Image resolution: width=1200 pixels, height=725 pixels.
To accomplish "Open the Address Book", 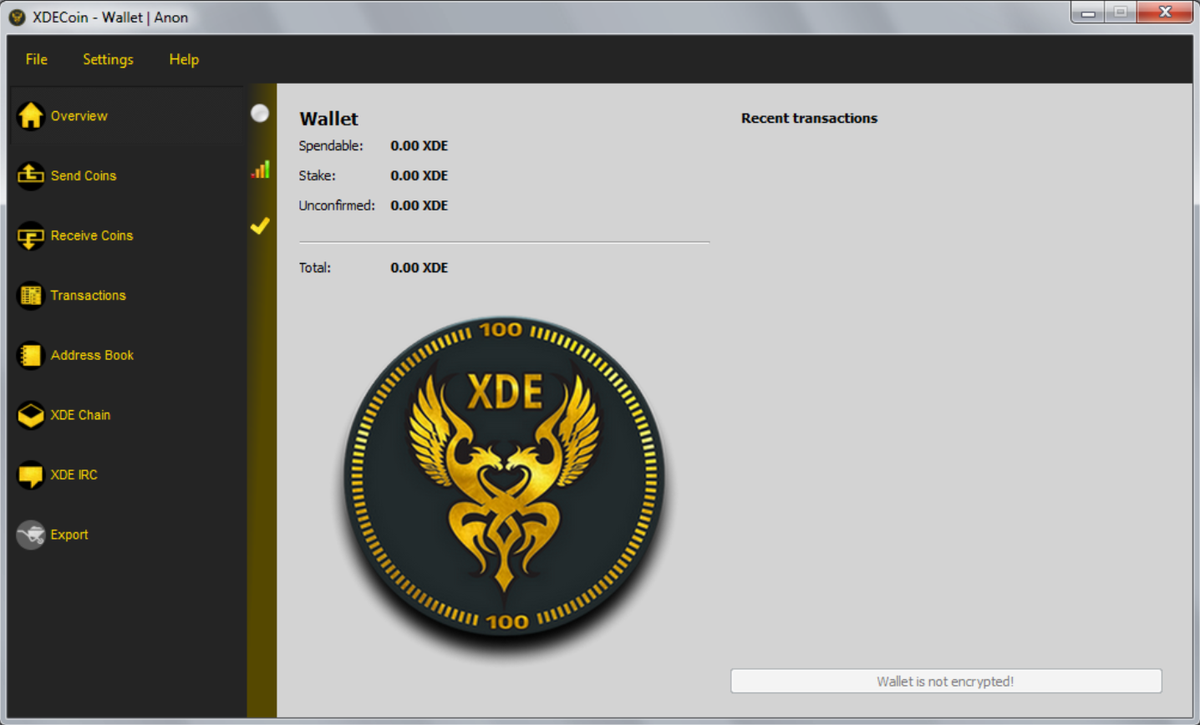I will click(x=28, y=355).
